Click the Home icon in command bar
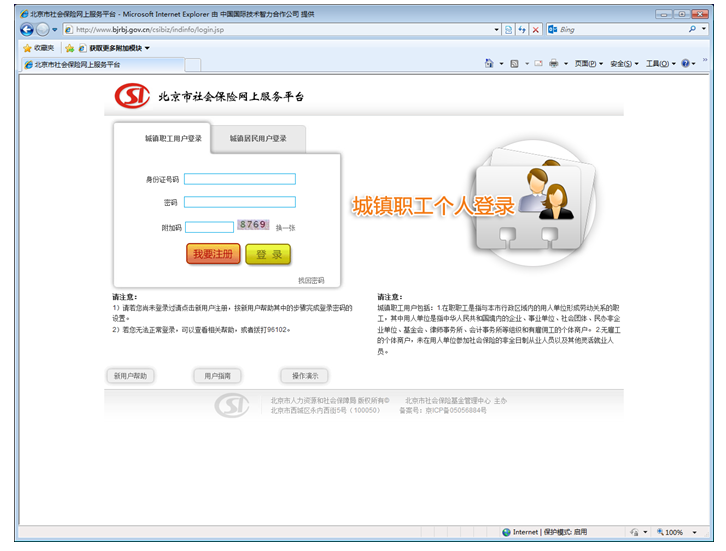Image resolution: width=726 pixels, height=551 pixels. tap(490, 64)
